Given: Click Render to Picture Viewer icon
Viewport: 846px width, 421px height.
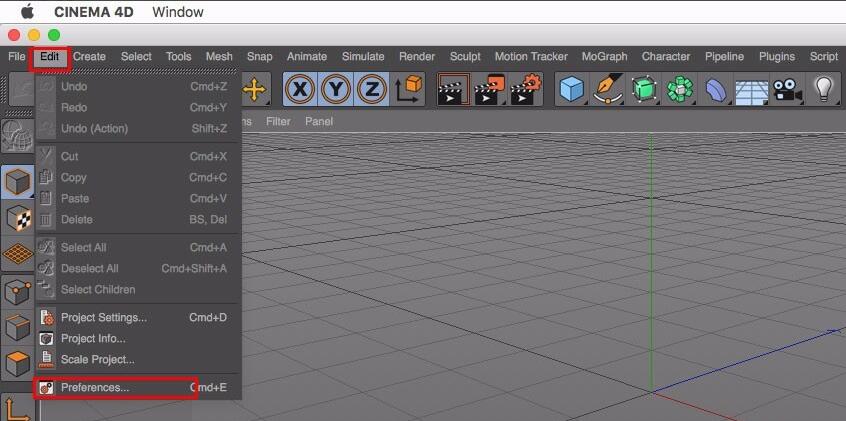Looking at the screenshot, I should point(489,90).
